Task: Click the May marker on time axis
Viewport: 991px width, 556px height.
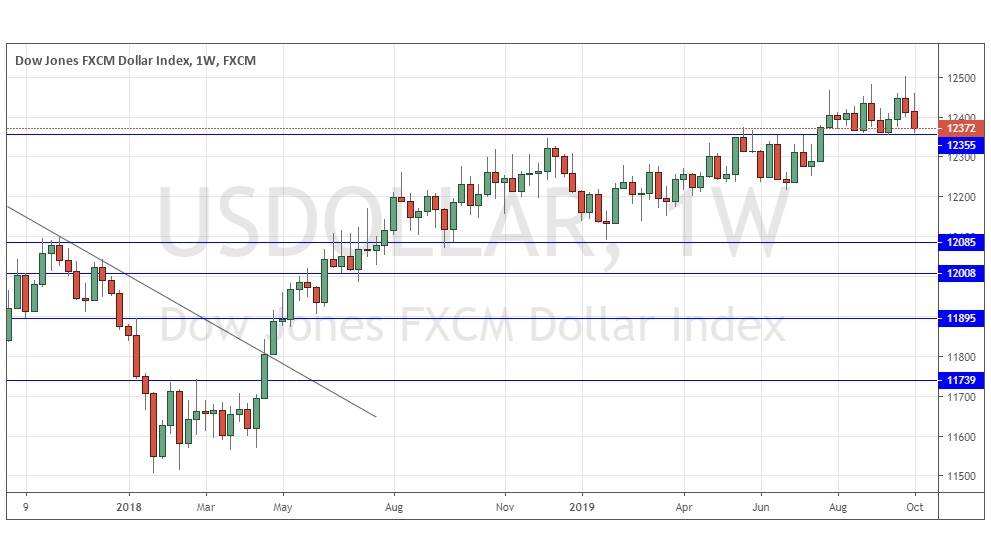Action: tap(282, 507)
